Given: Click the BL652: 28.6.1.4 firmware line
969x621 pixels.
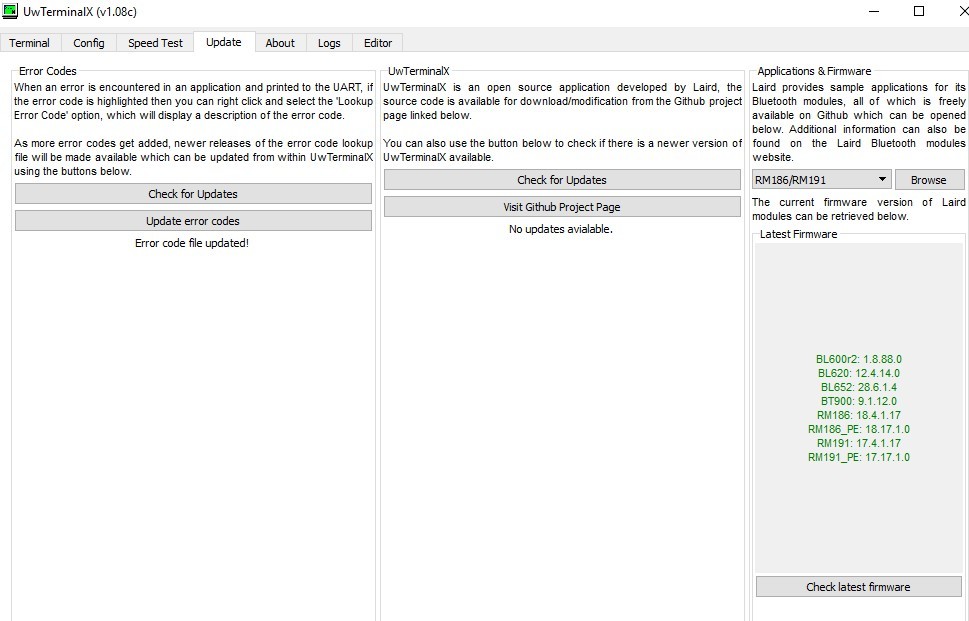Looking at the screenshot, I should tap(858, 387).
